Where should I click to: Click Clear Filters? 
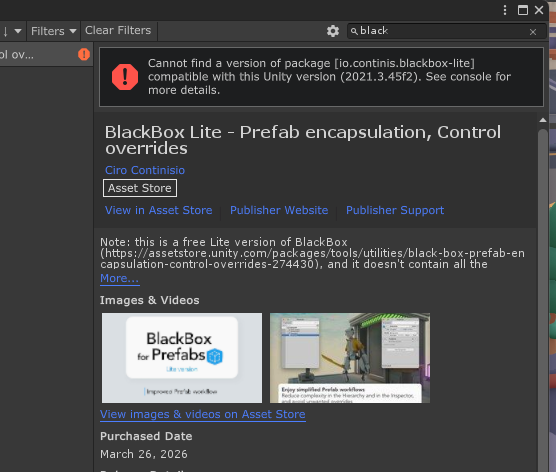pyautogui.click(x=118, y=30)
